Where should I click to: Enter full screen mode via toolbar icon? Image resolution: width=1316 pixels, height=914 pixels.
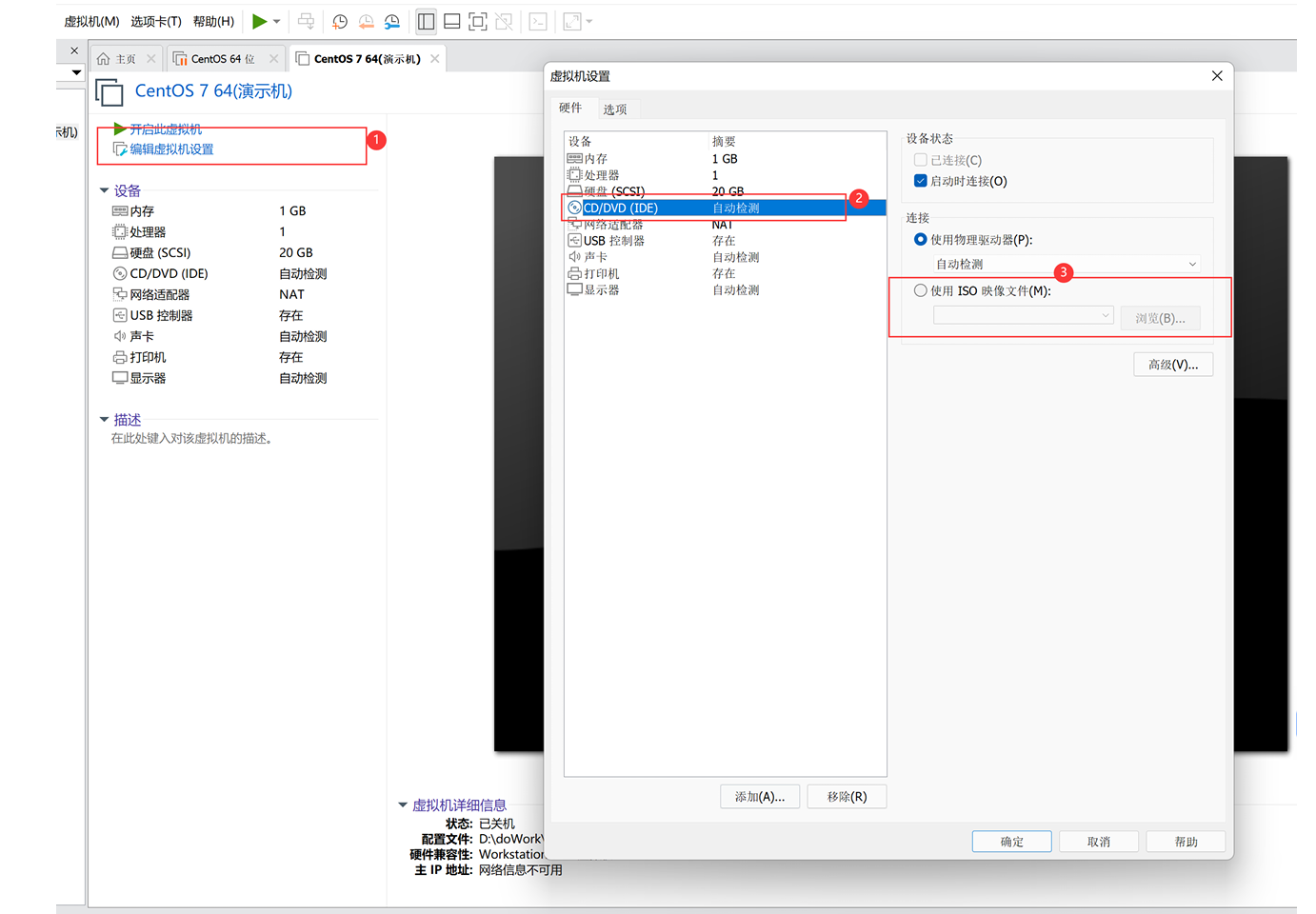pos(478,21)
